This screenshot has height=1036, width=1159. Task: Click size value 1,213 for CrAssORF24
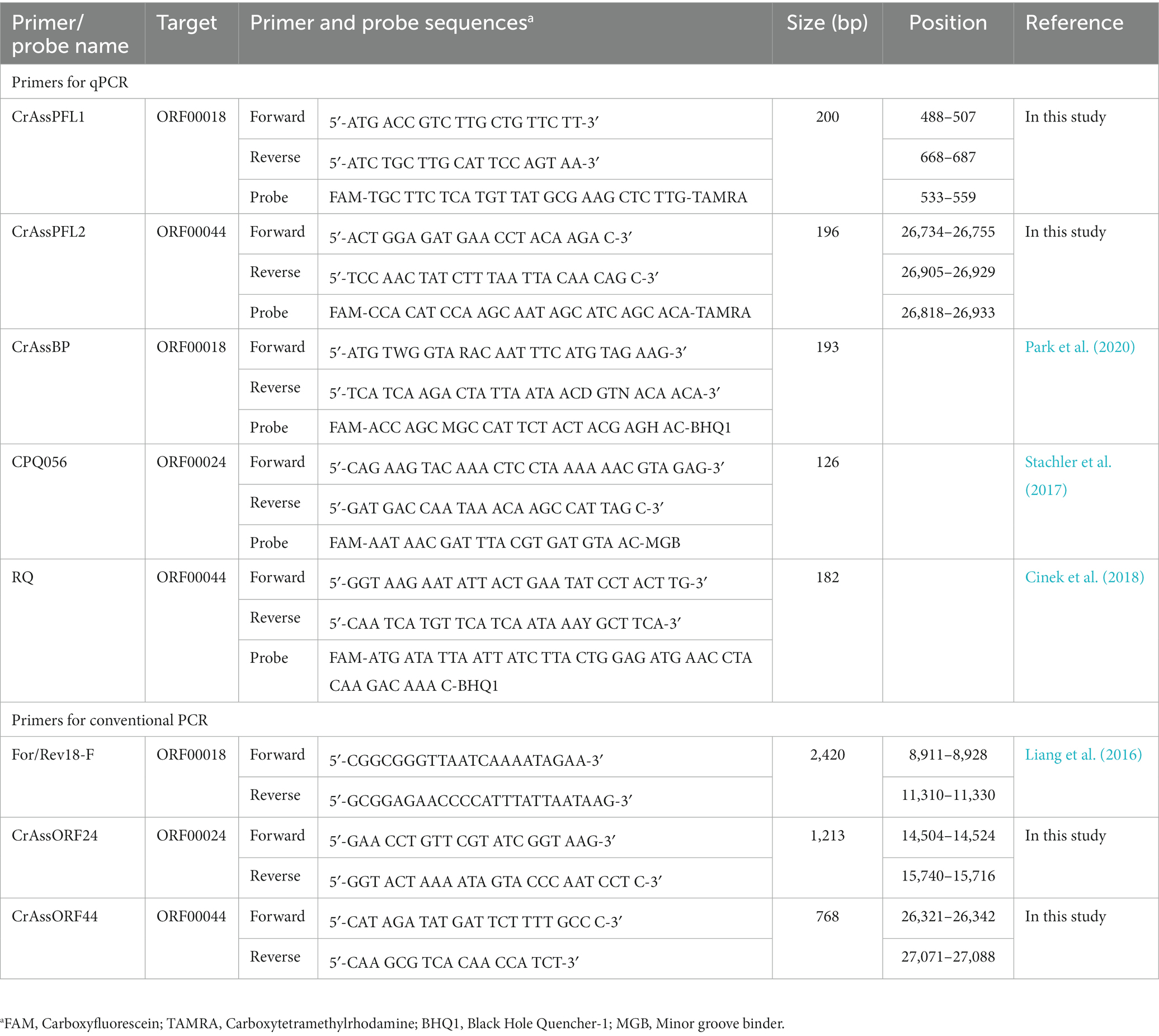click(x=827, y=836)
